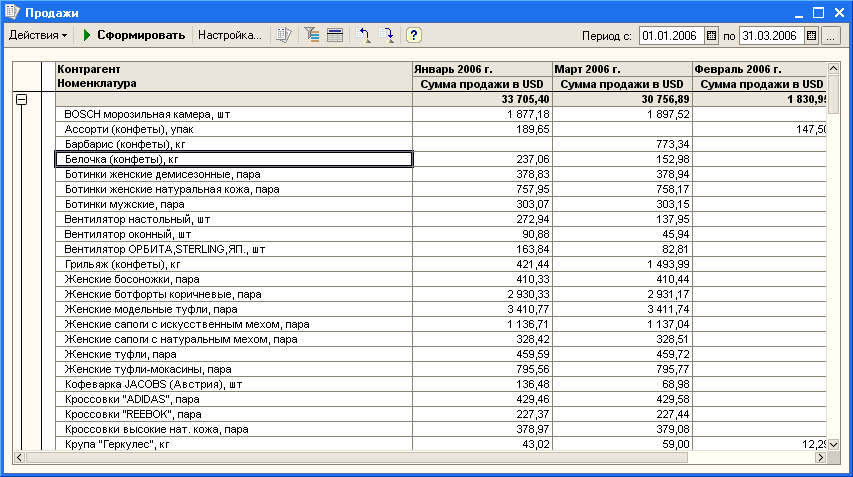Click the Февраль 2006 г. column header
This screenshot has width=853, height=477.
click(x=759, y=70)
